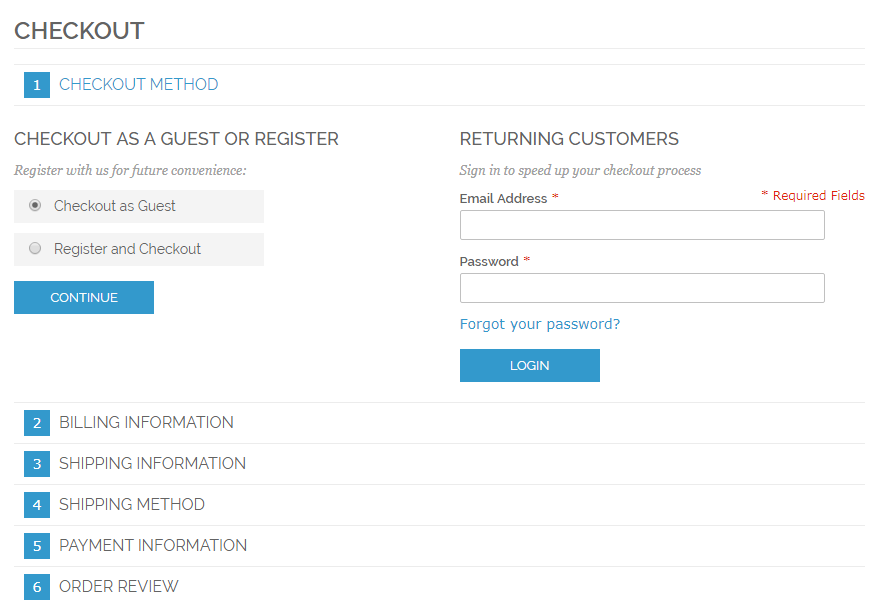
Task: Click the Checkout page heading
Action: (79, 31)
